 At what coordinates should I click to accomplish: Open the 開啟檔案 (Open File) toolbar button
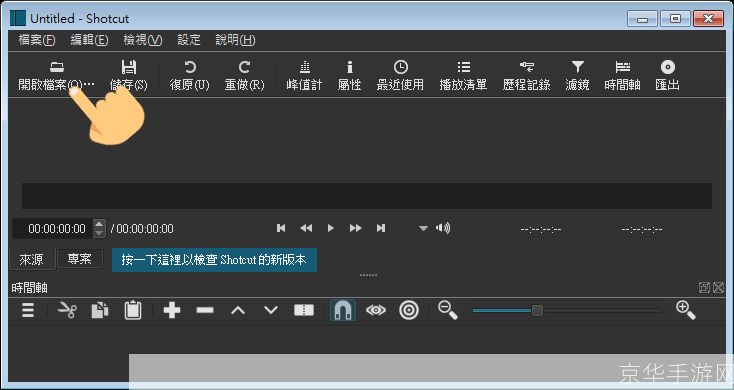pyautogui.click(x=56, y=76)
